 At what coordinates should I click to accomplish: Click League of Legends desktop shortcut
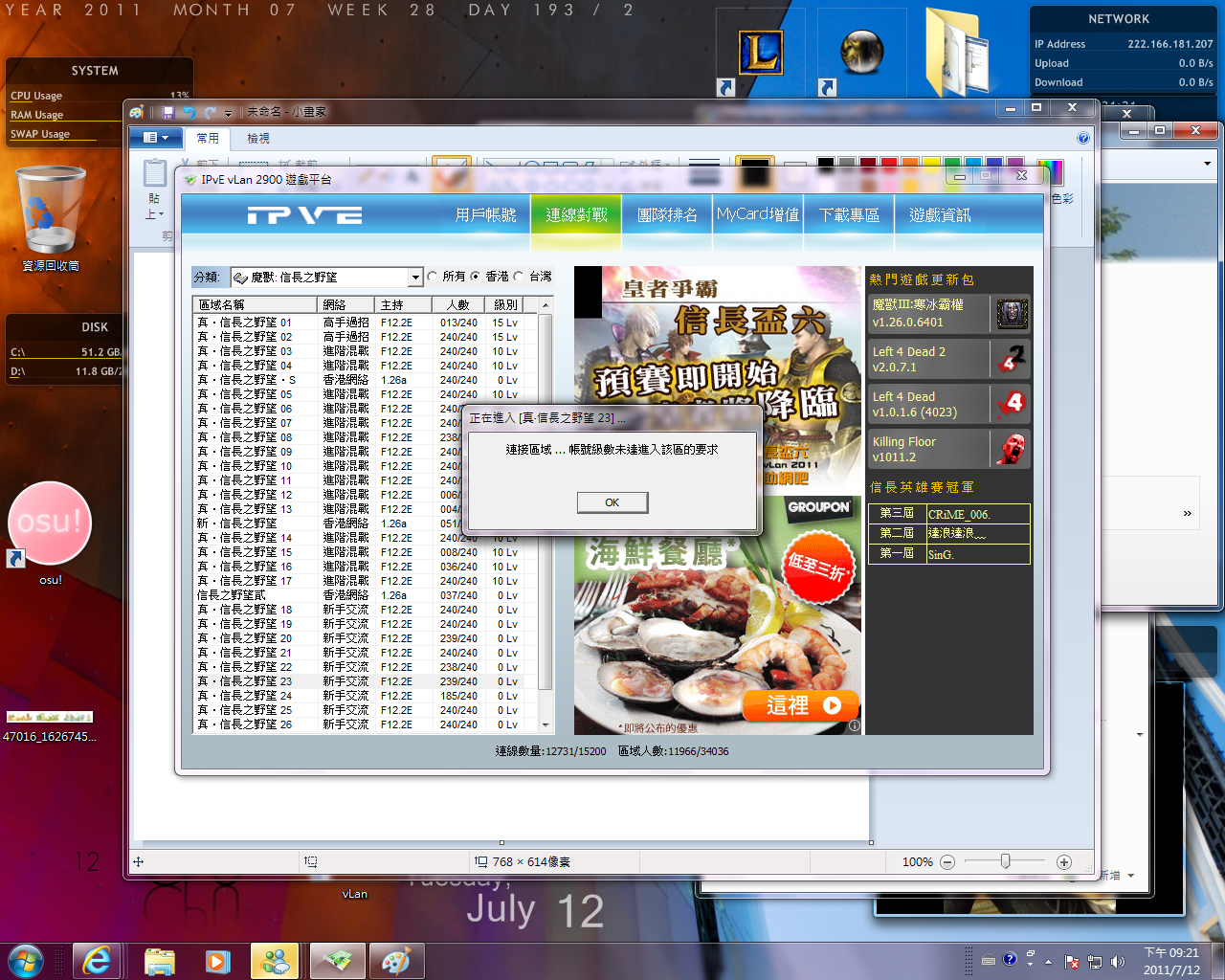[761, 54]
